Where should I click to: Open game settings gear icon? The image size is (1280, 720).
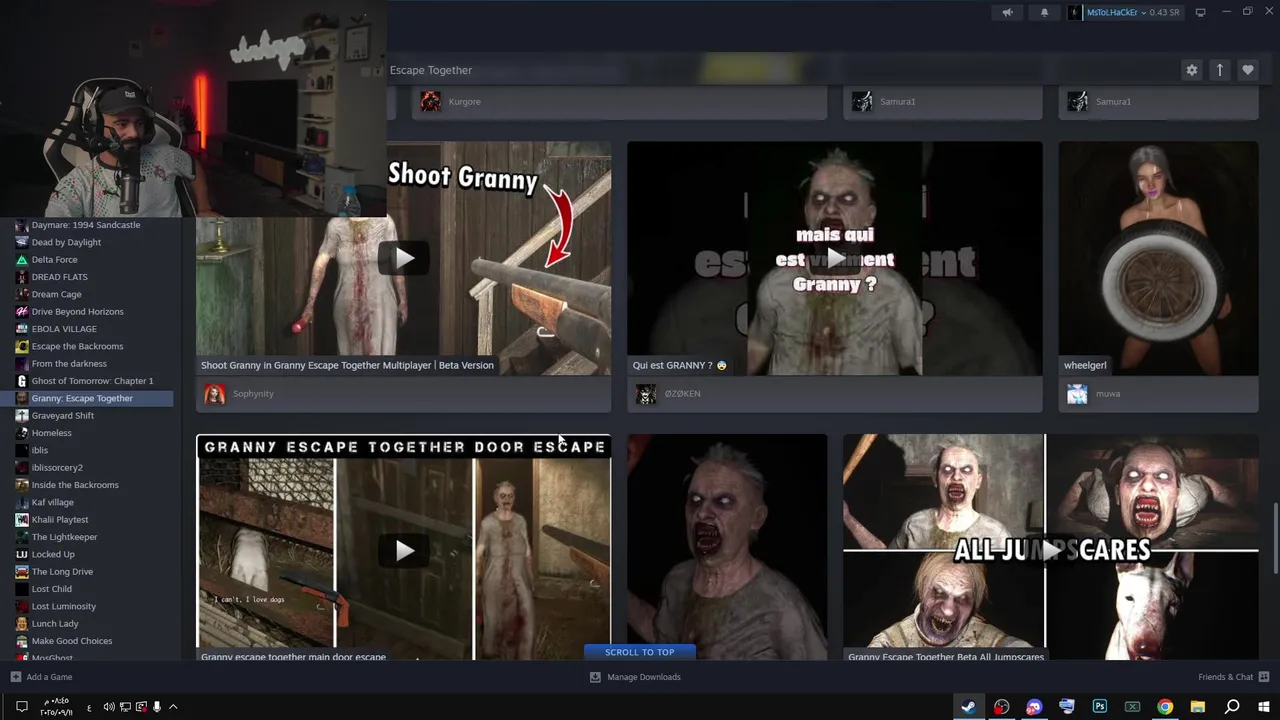pyautogui.click(x=1191, y=70)
